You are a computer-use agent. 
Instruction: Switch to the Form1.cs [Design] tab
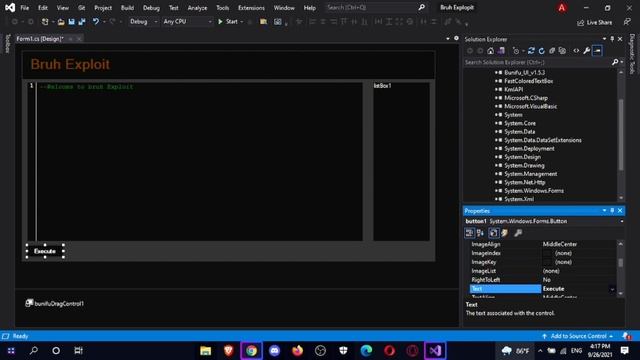[x=40, y=39]
